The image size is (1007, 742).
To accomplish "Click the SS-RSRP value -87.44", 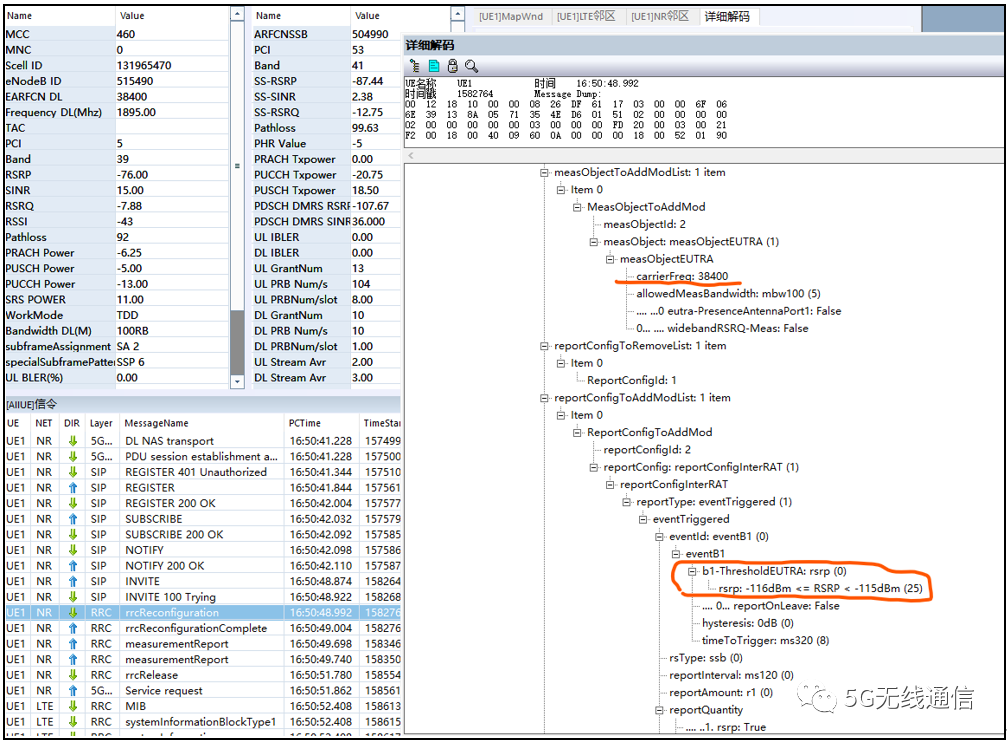I will point(367,81).
